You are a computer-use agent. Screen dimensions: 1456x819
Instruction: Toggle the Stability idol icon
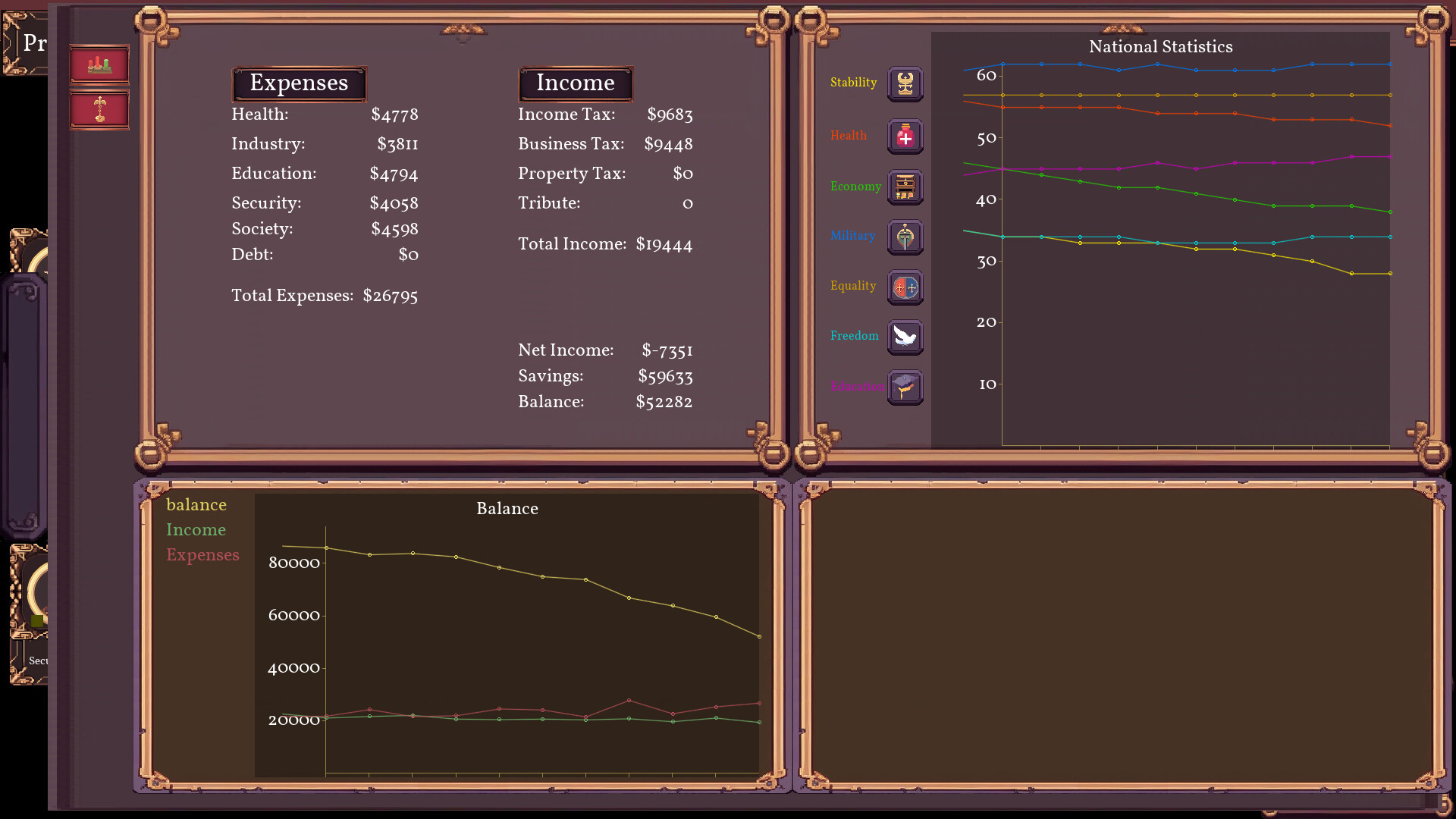click(x=905, y=83)
